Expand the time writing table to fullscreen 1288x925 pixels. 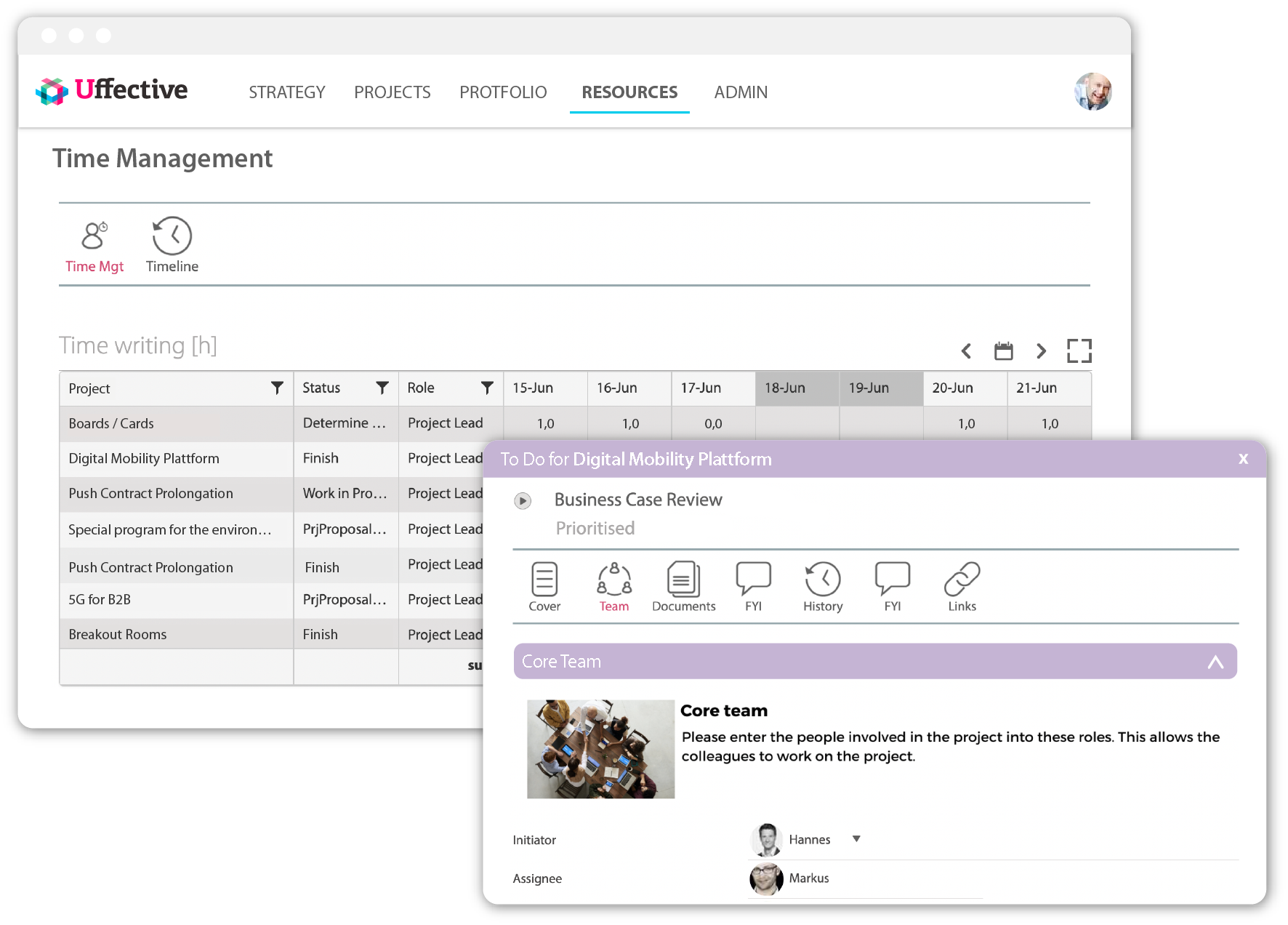click(x=1080, y=351)
